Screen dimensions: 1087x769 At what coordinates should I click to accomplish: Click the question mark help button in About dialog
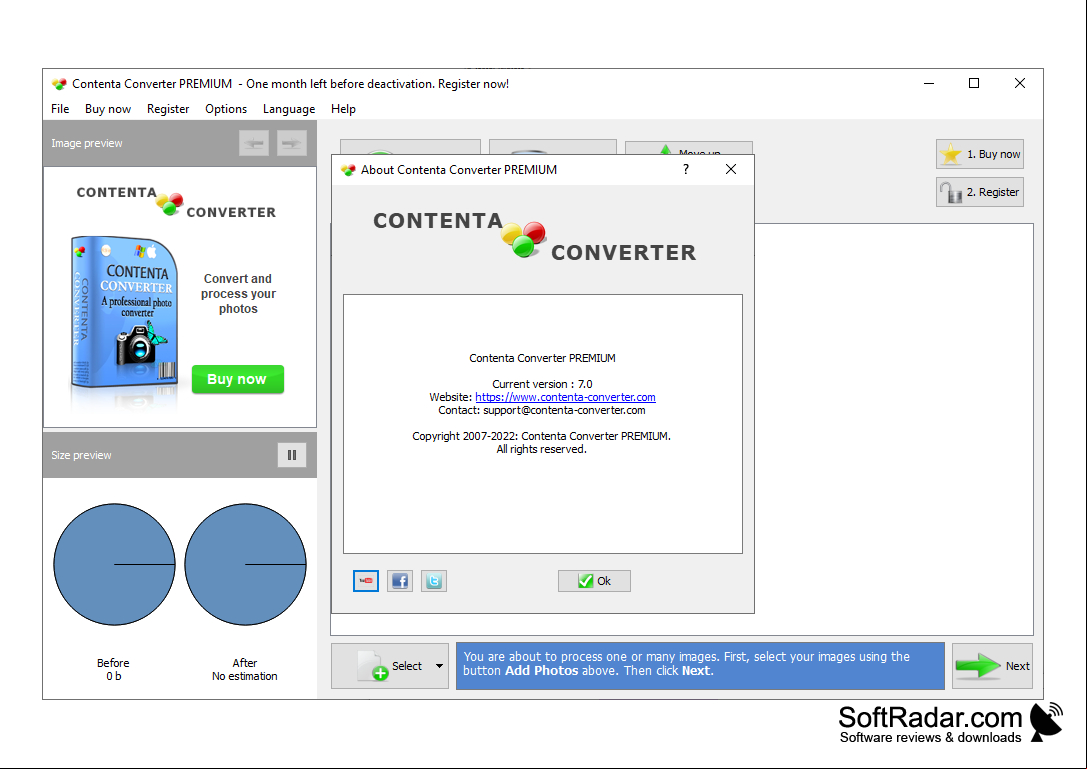tap(686, 169)
